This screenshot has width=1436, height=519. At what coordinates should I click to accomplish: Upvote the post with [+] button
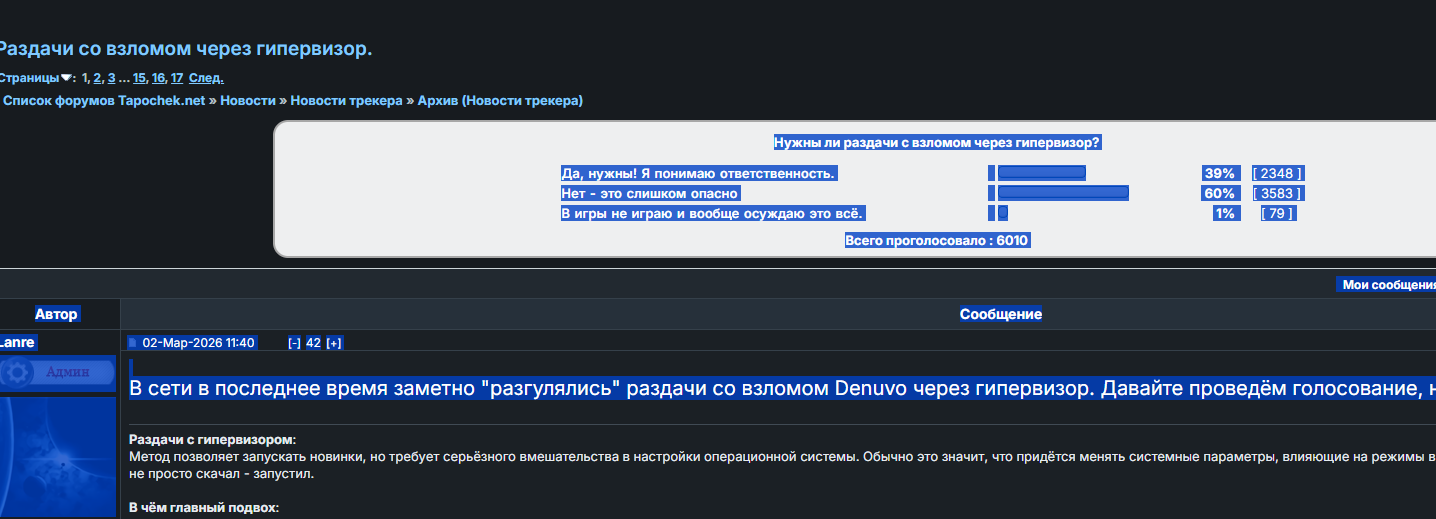tap(334, 343)
